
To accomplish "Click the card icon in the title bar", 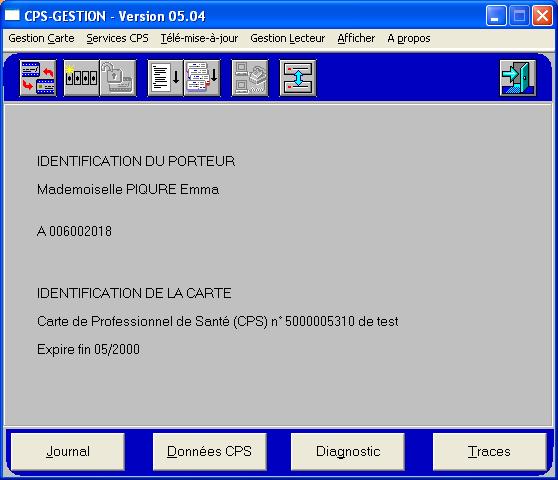I will [x=12, y=16].
